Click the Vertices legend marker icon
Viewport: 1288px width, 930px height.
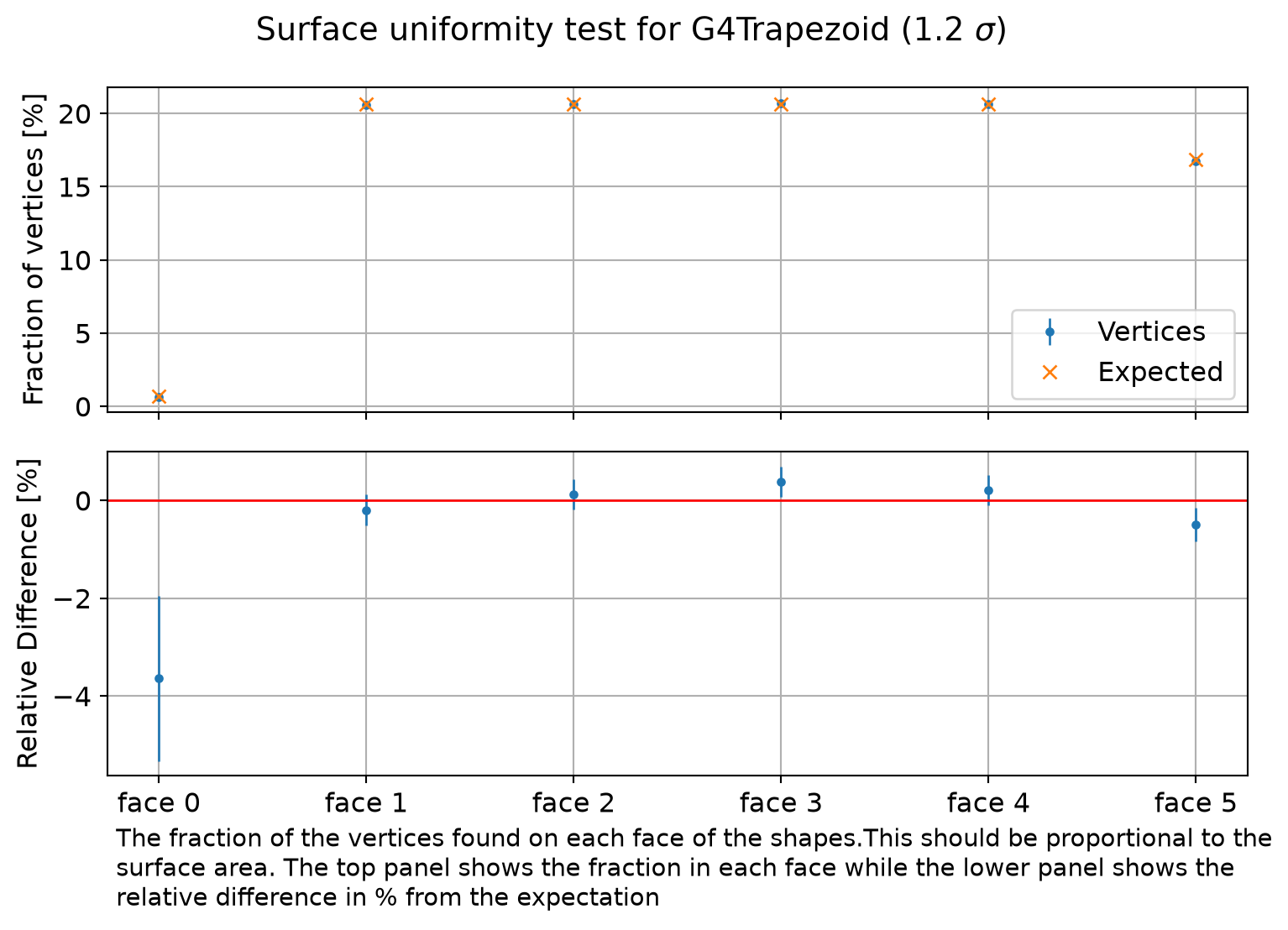1050,332
